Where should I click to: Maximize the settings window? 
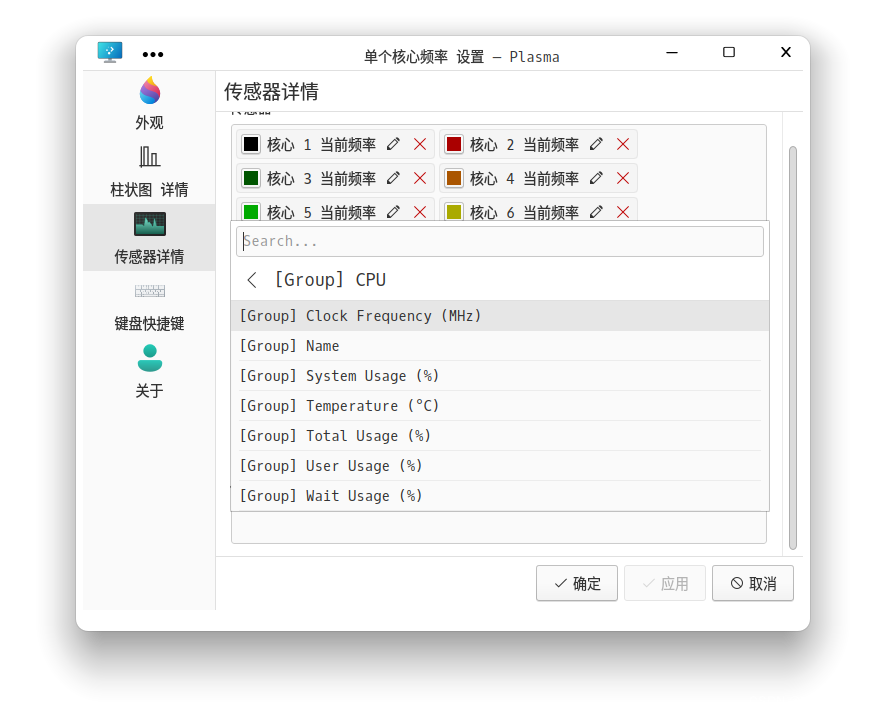tap(729, 53)
